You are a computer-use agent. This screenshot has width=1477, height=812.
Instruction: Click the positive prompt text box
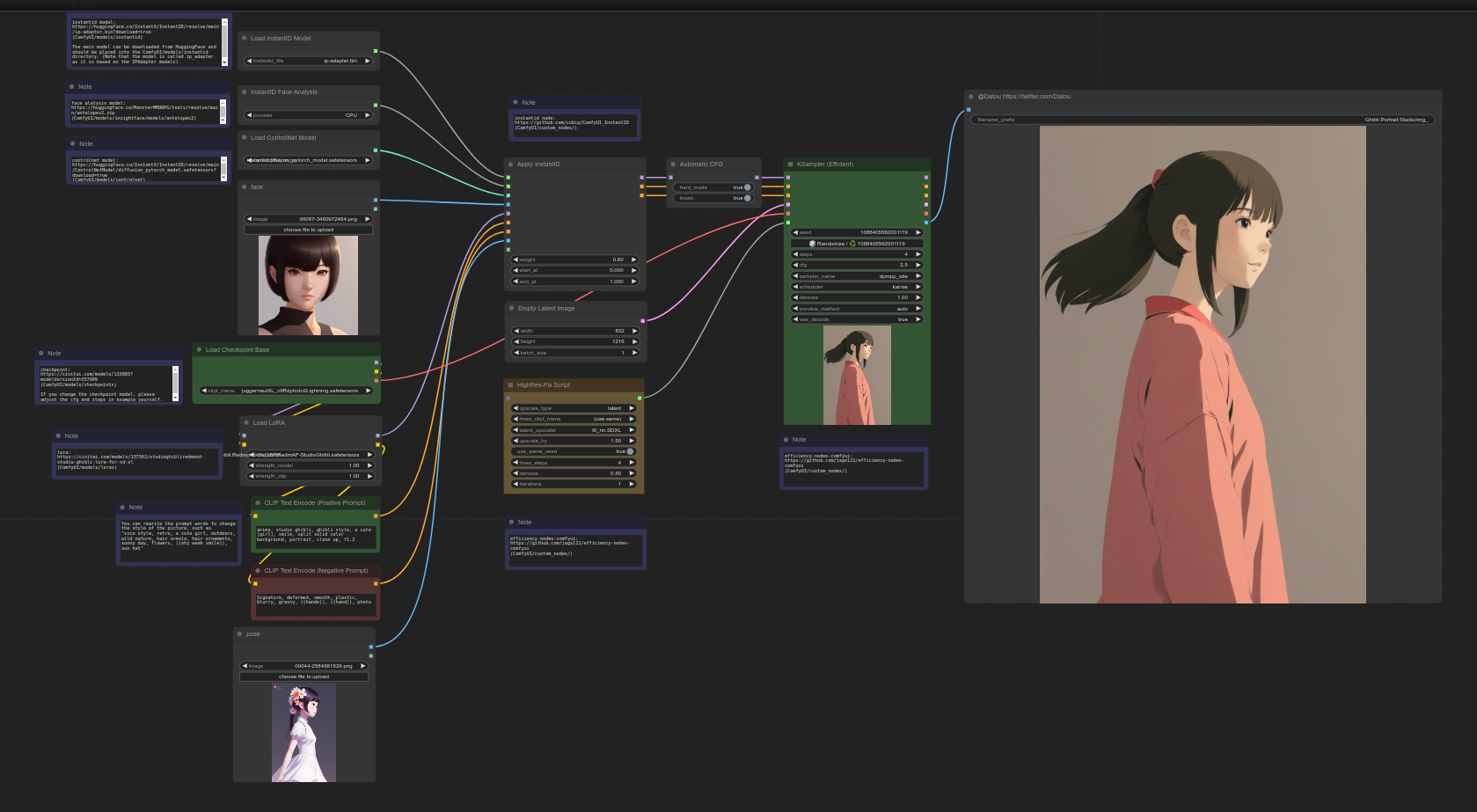[316, 537]
